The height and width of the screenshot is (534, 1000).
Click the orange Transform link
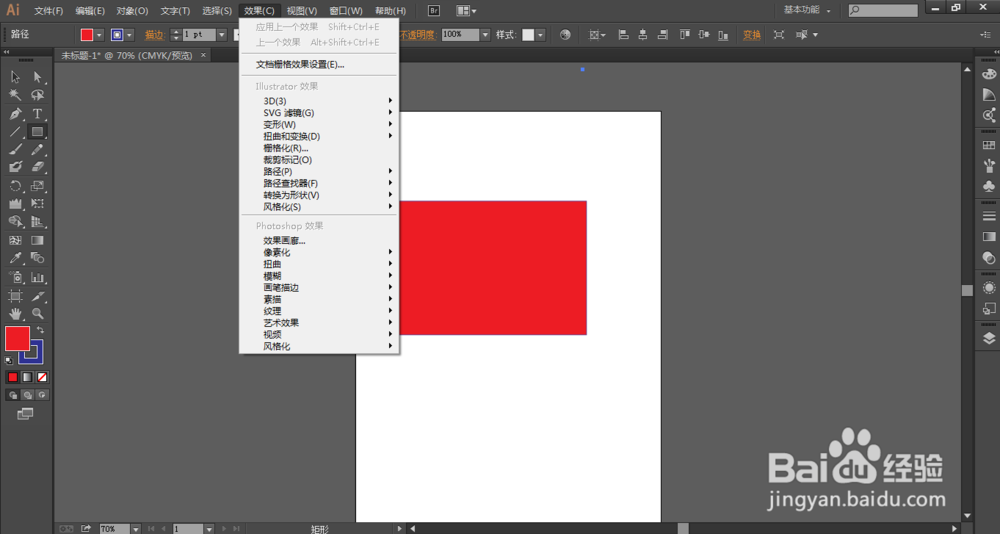coord(752,35)
